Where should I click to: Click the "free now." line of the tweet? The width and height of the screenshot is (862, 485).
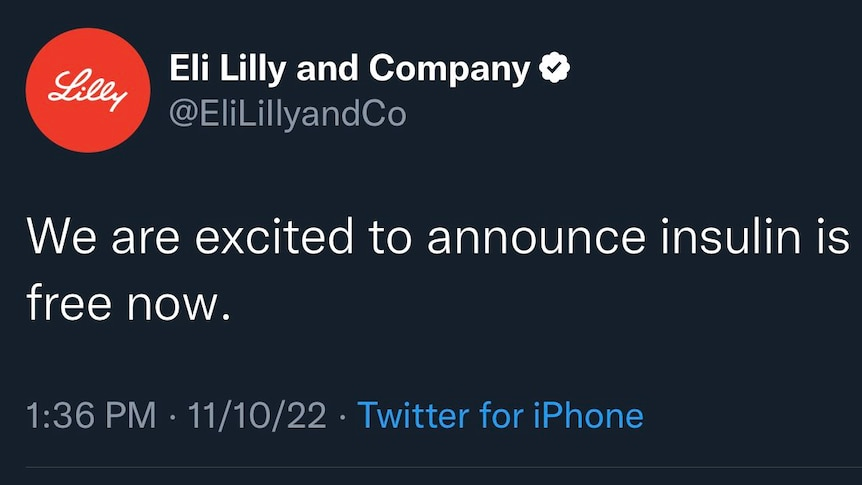tap(129, 303)
